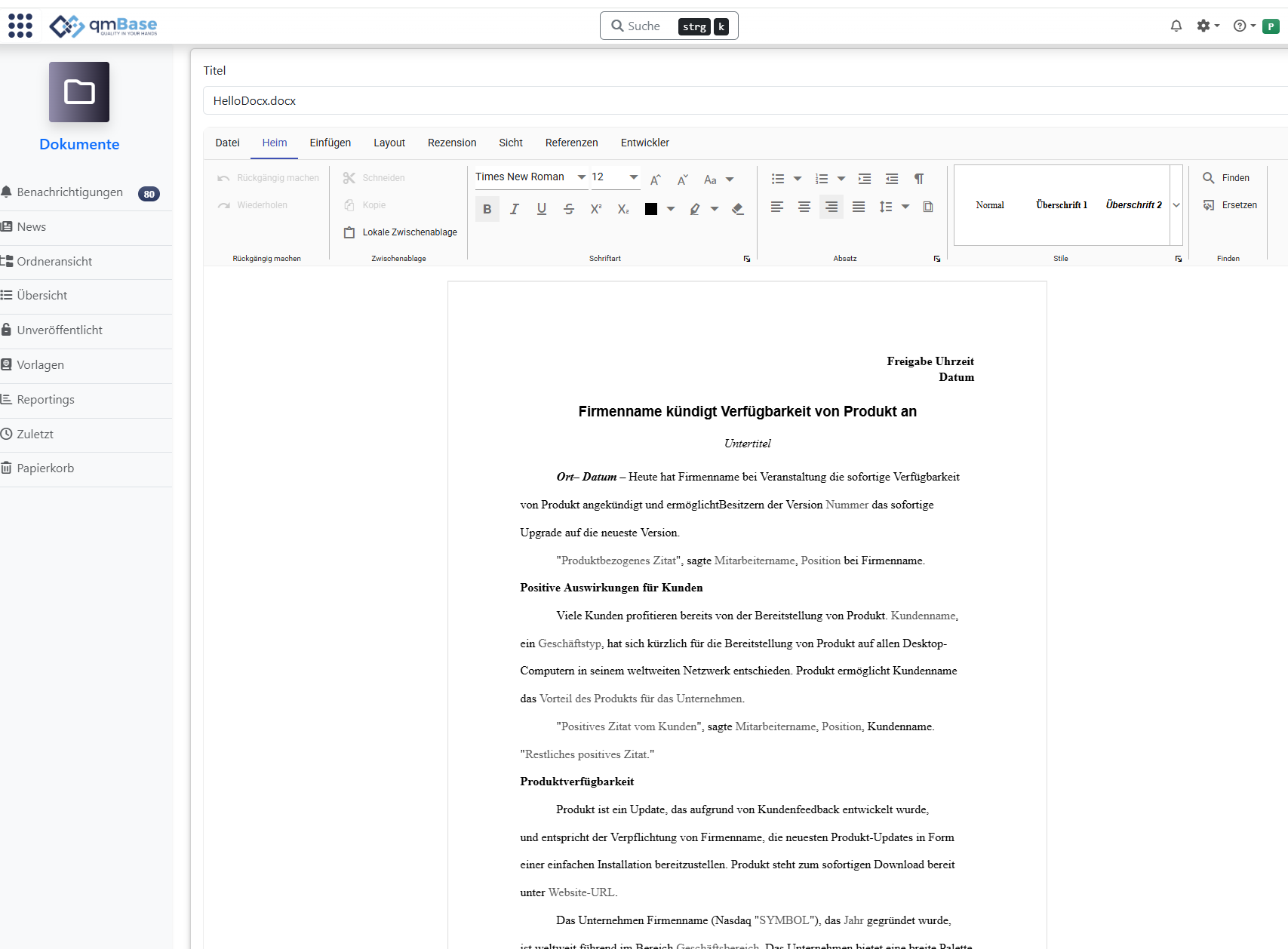This screenshot has width=1288, height=949.
Task: Apply strikethrough to selected text
Action: coord(569,209)
